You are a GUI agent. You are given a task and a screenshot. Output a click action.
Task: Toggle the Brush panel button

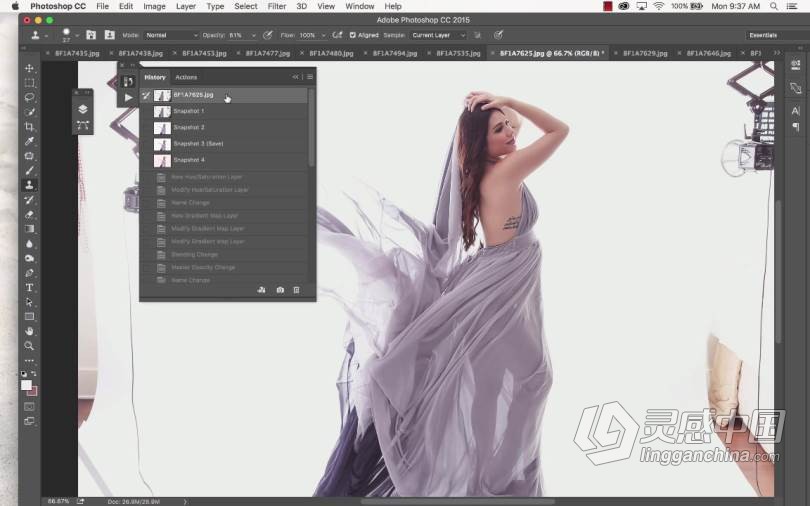[91, 35]
